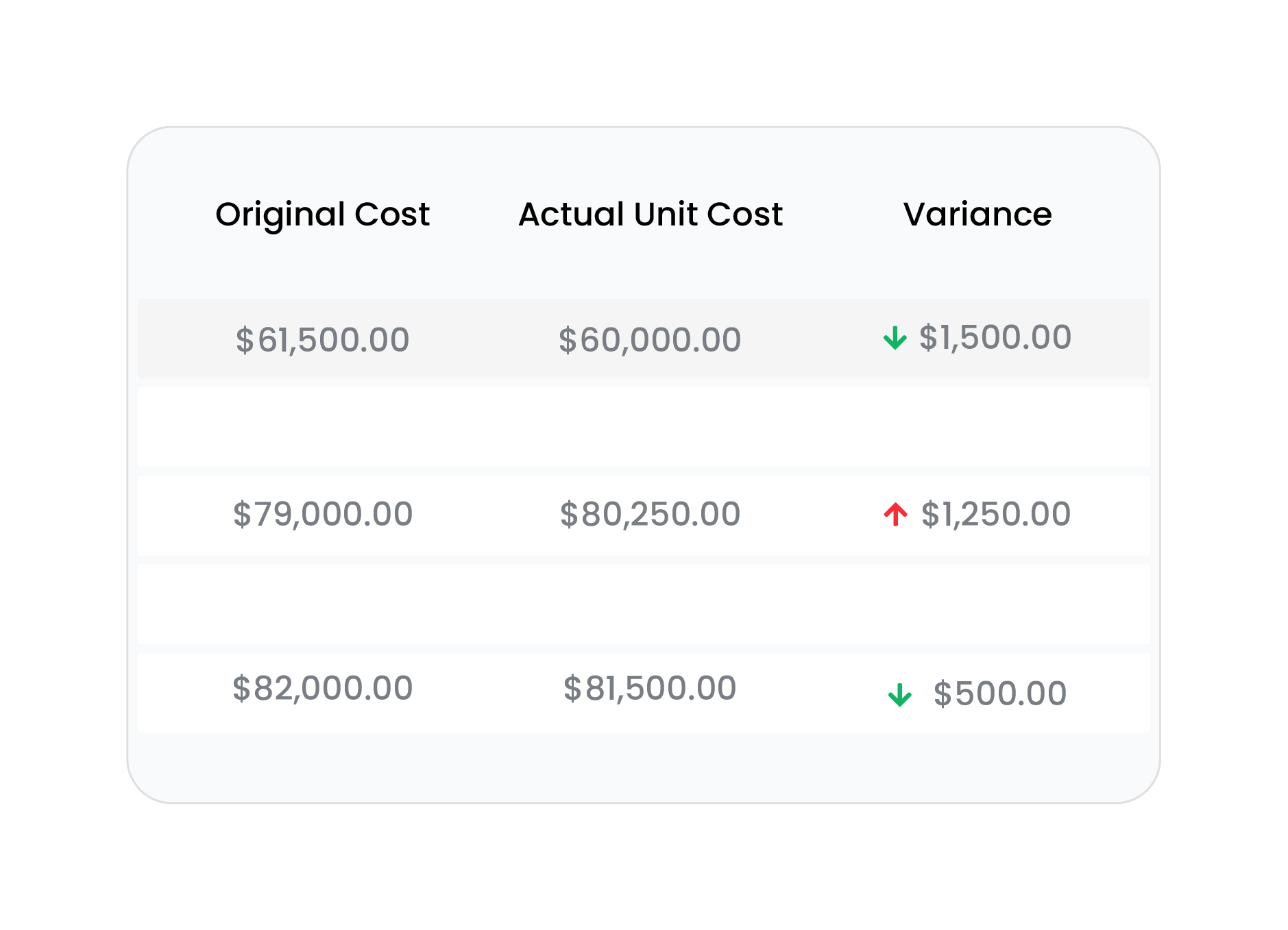Click the $82,000.00 original cost cell
Screen dimensions: 1288x930
click(x=322, y=688)
